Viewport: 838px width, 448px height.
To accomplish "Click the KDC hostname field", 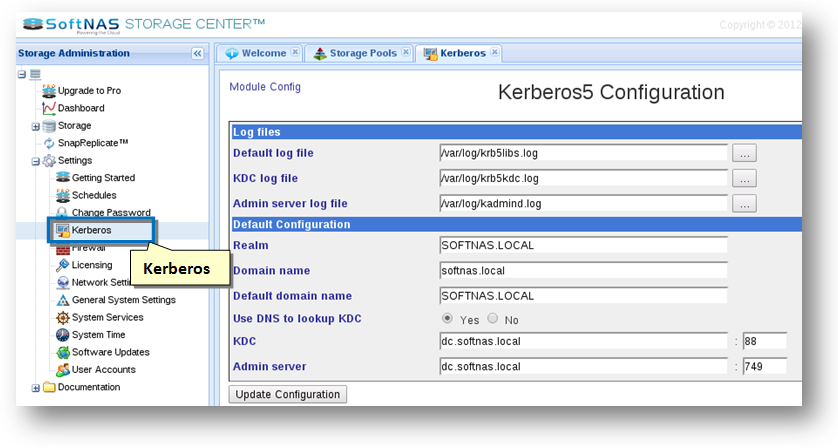I will [584, 341].
